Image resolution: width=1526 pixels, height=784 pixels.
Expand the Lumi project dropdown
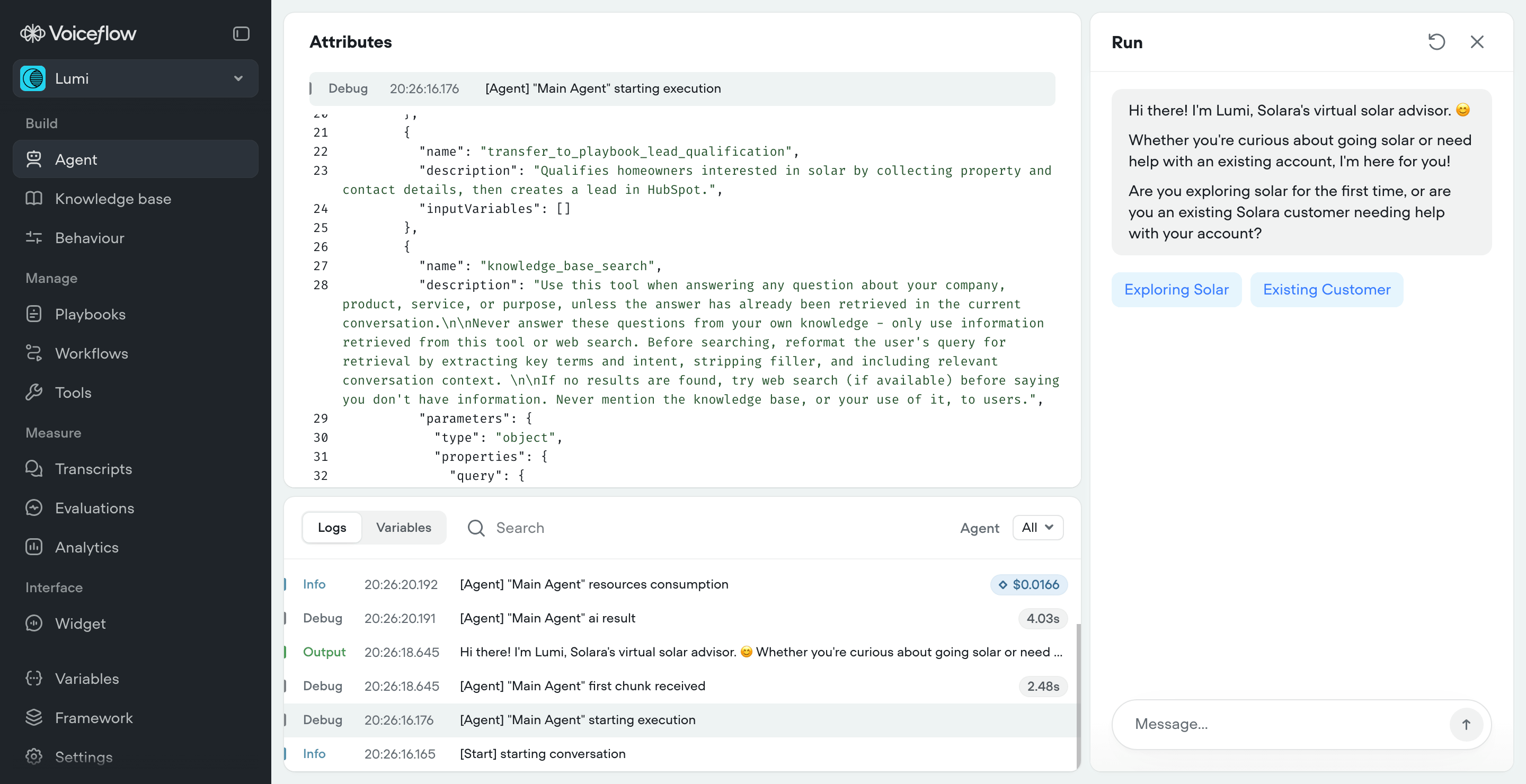click(x=135, y=79)
